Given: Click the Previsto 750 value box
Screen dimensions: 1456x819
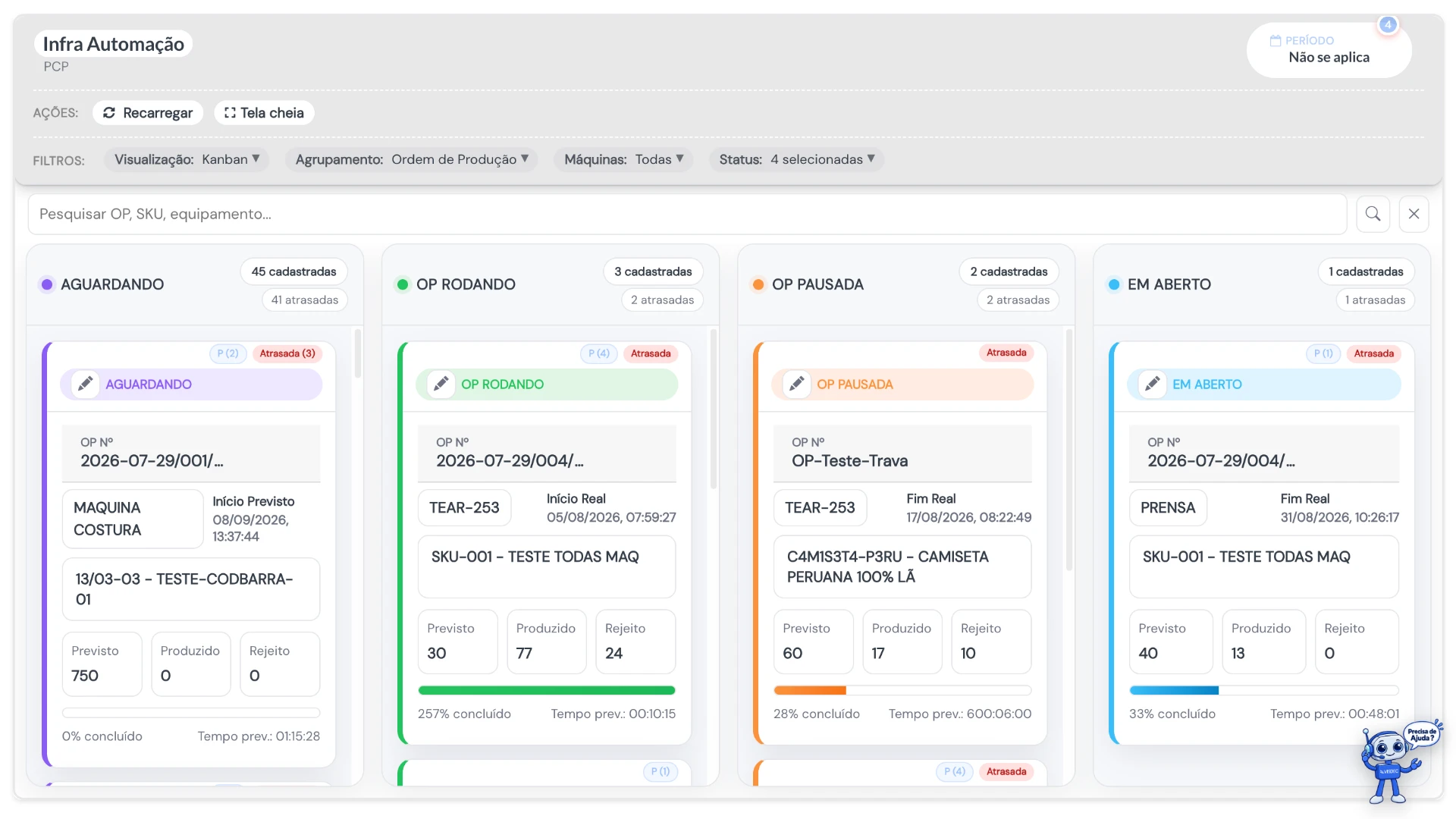Looking at the screenshot, I should 102,664.
